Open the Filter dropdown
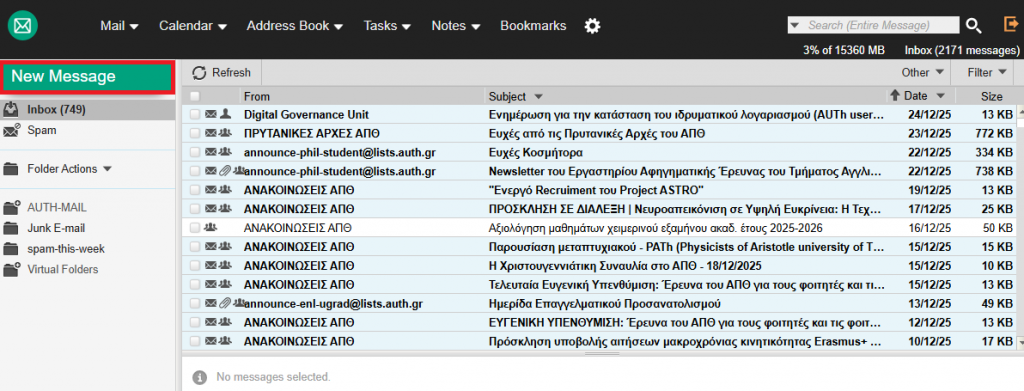The width and height of the screenshot is (1024, 391). (987, 72)
